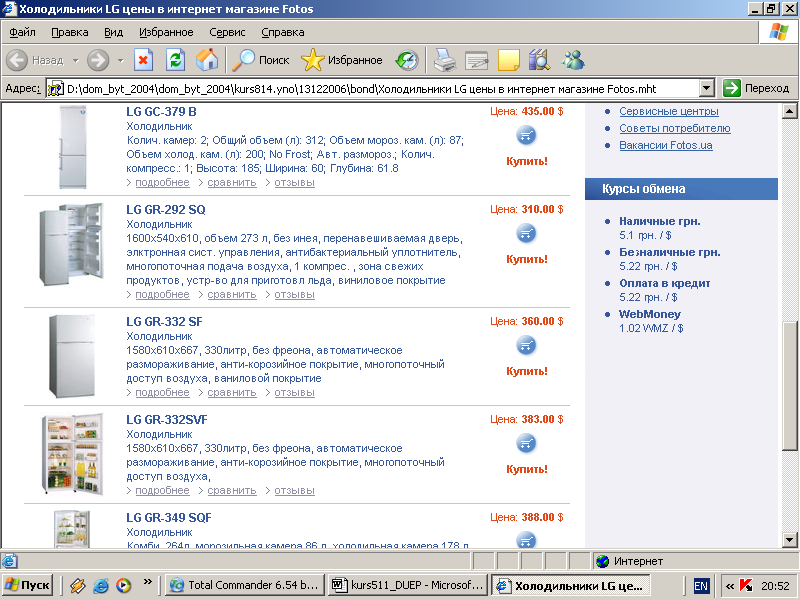Go back with the Назад button
The height and width of the screenshot is (600, 800).
36,60
